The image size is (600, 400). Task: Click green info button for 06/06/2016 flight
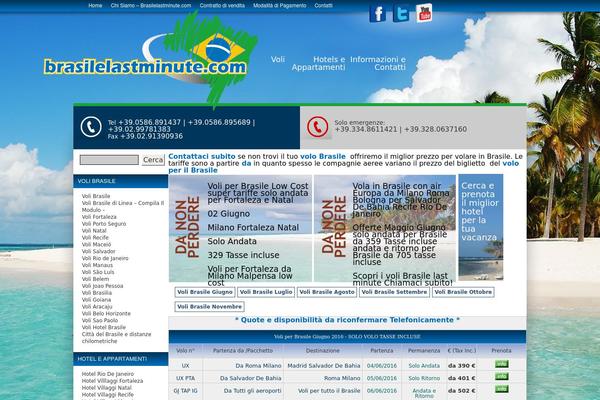coord(502,389)
